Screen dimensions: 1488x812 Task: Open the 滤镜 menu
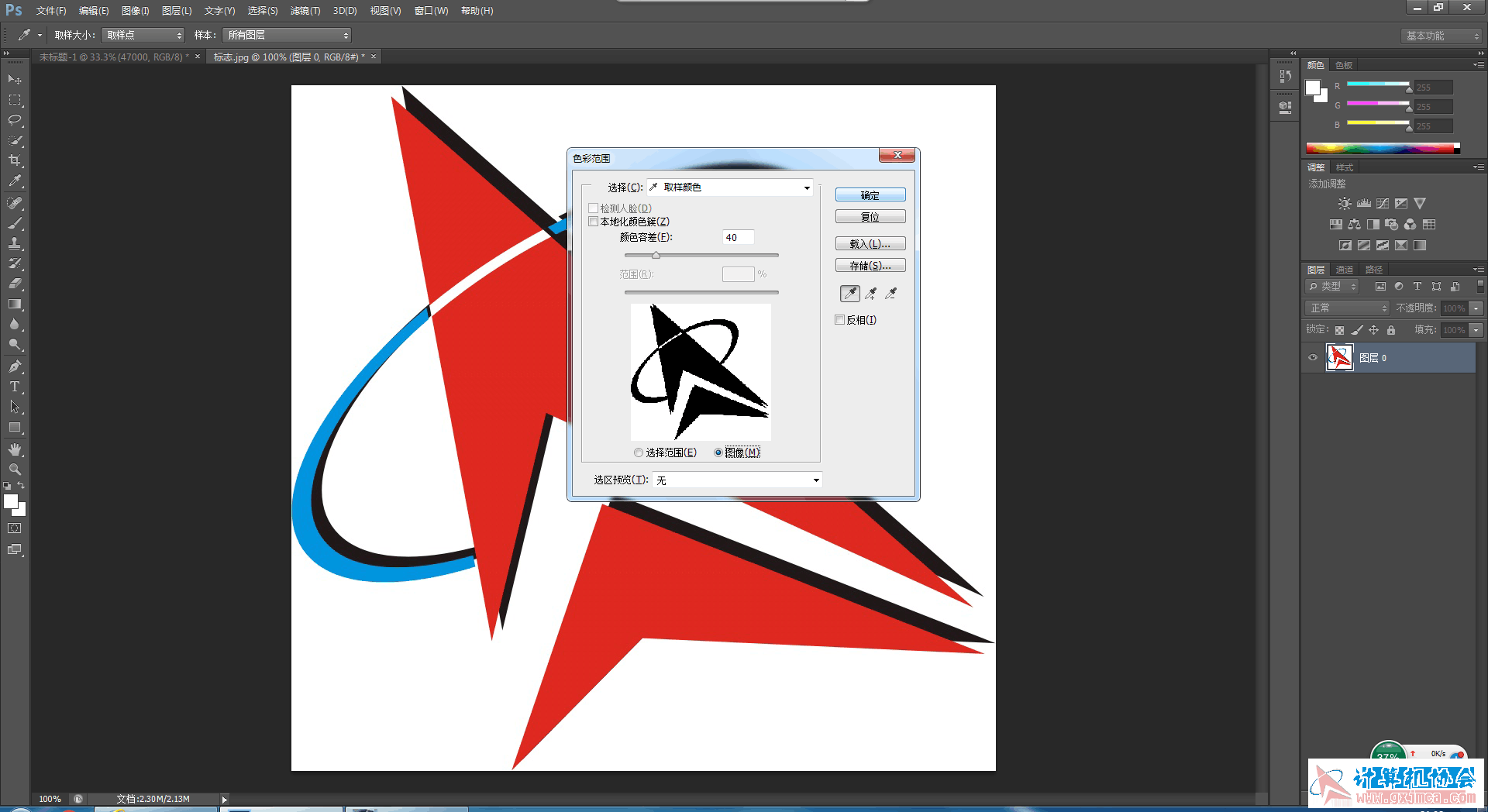tap(305, 11)
